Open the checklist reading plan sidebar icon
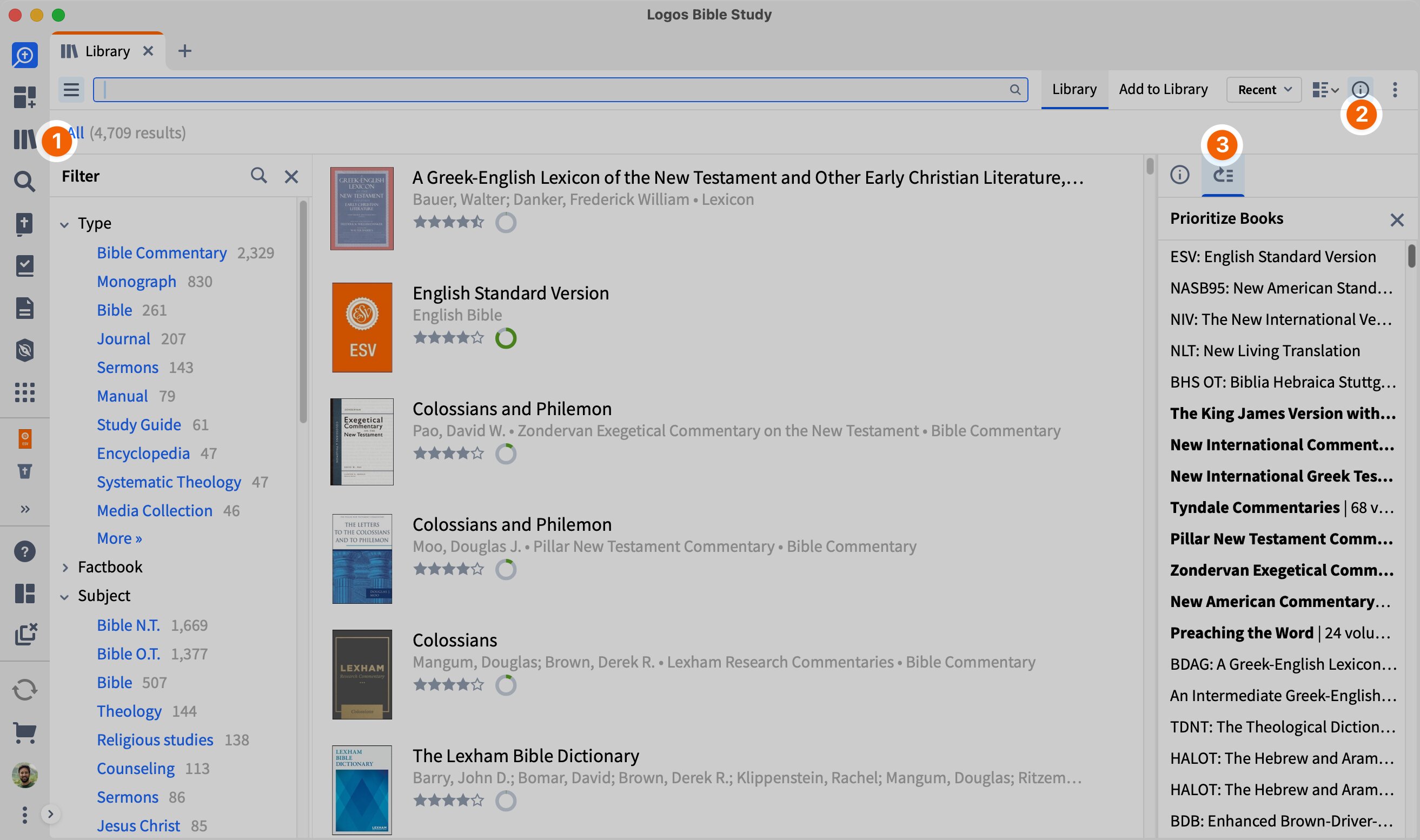Image resolution: width=1420 pixels, height=840 pixels. pos(24,265)
